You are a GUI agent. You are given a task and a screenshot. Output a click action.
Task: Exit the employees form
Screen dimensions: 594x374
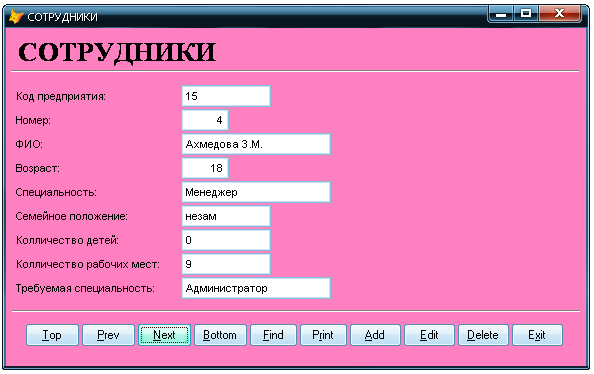(537, 335)
